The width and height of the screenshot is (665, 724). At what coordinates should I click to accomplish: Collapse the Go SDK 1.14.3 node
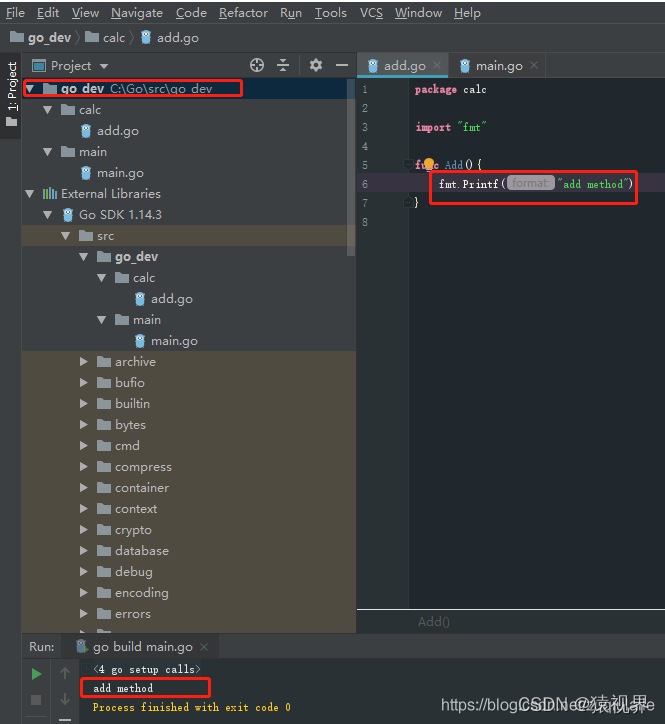(48, 215)
